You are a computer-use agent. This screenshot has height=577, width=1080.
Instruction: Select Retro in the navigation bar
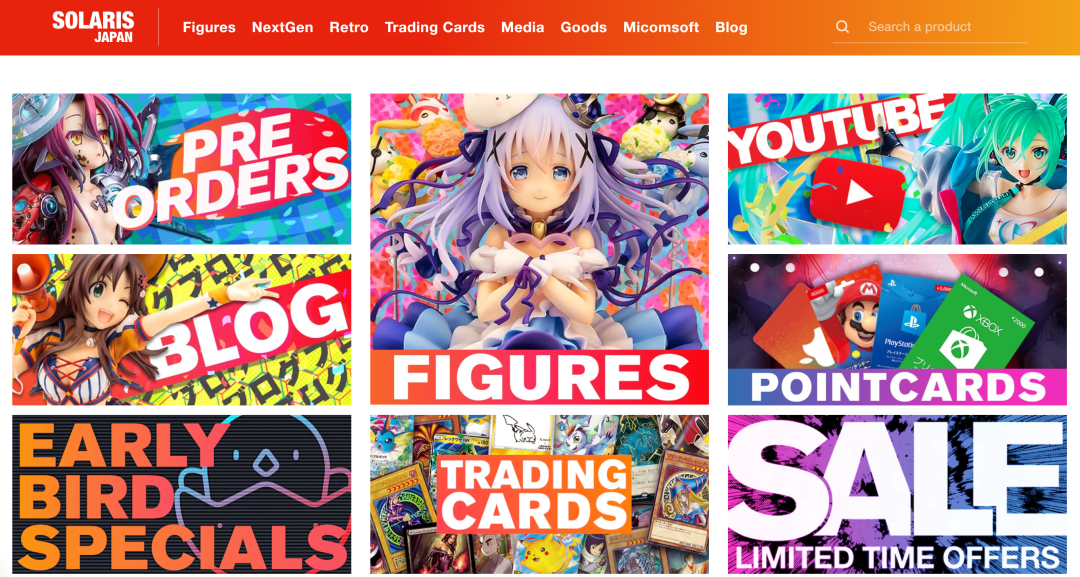tap(349, 28)
